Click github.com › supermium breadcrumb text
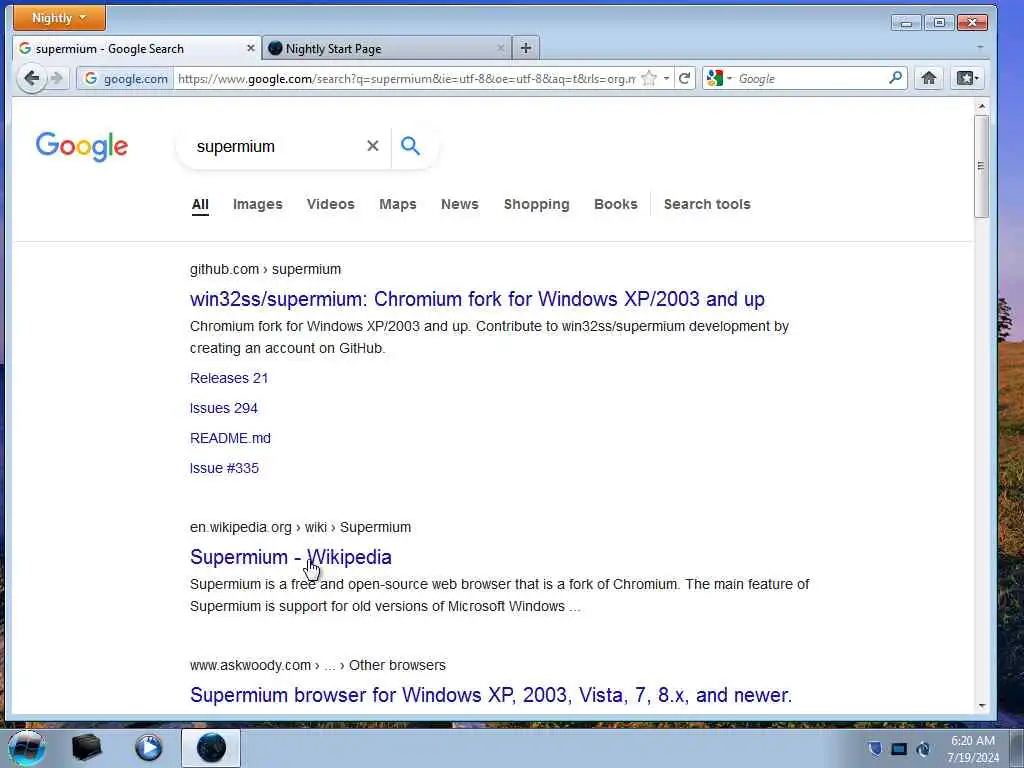The height and width of the screenshot is (768, 1024). 265,269
